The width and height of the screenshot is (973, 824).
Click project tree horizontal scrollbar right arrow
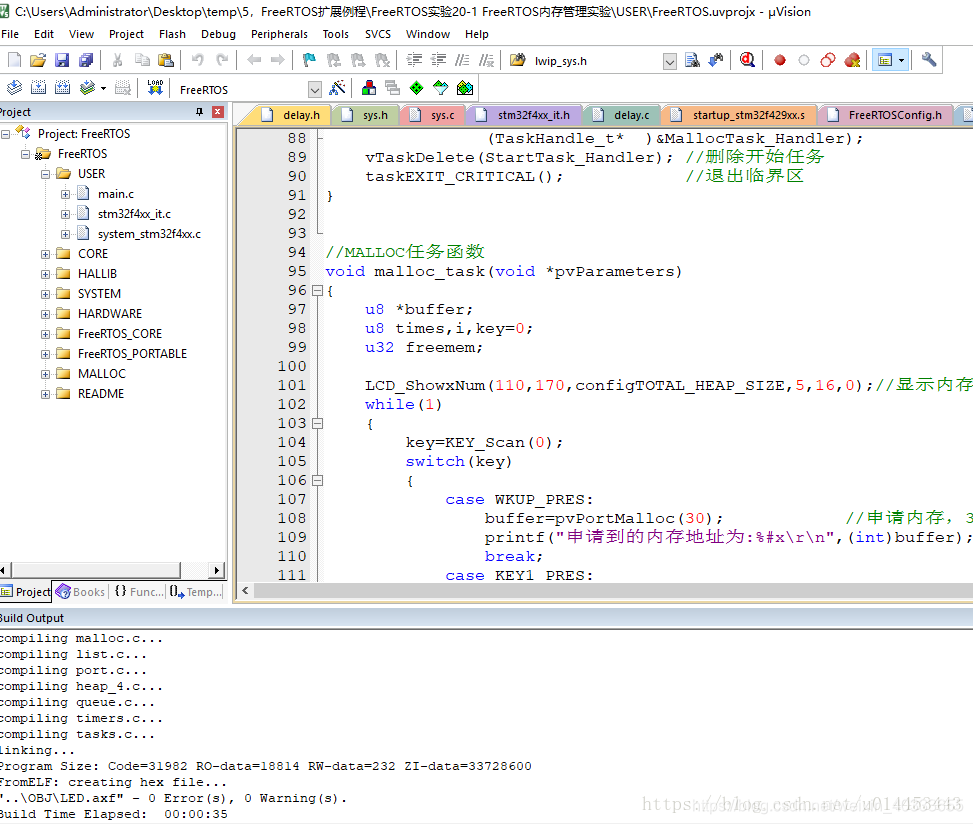point(216,570)
